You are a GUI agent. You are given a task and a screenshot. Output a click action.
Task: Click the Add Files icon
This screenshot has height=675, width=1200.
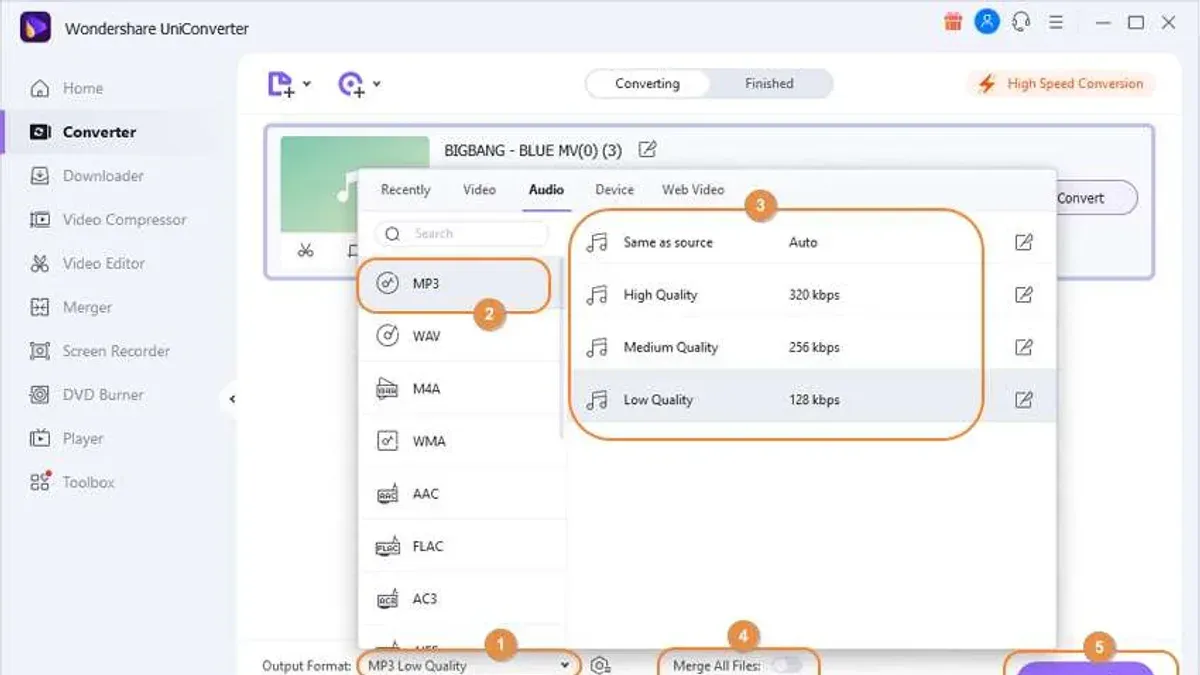[281, 84]
